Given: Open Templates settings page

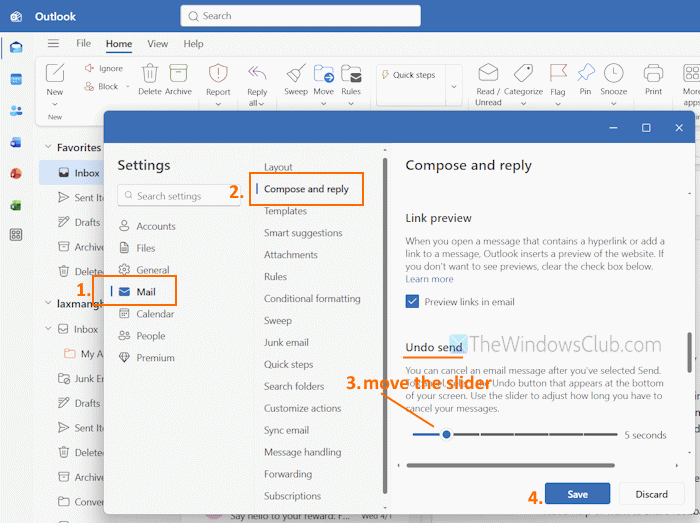Looking at the screenshot, I should coord(285,211).
